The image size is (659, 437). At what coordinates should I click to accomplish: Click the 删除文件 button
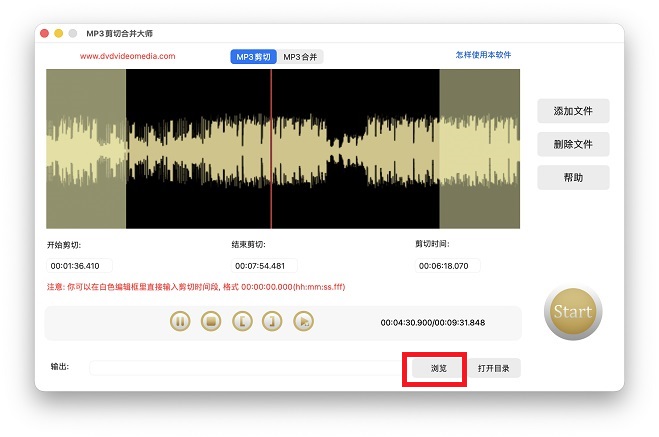pyautogui.click(x=573, y=144)
